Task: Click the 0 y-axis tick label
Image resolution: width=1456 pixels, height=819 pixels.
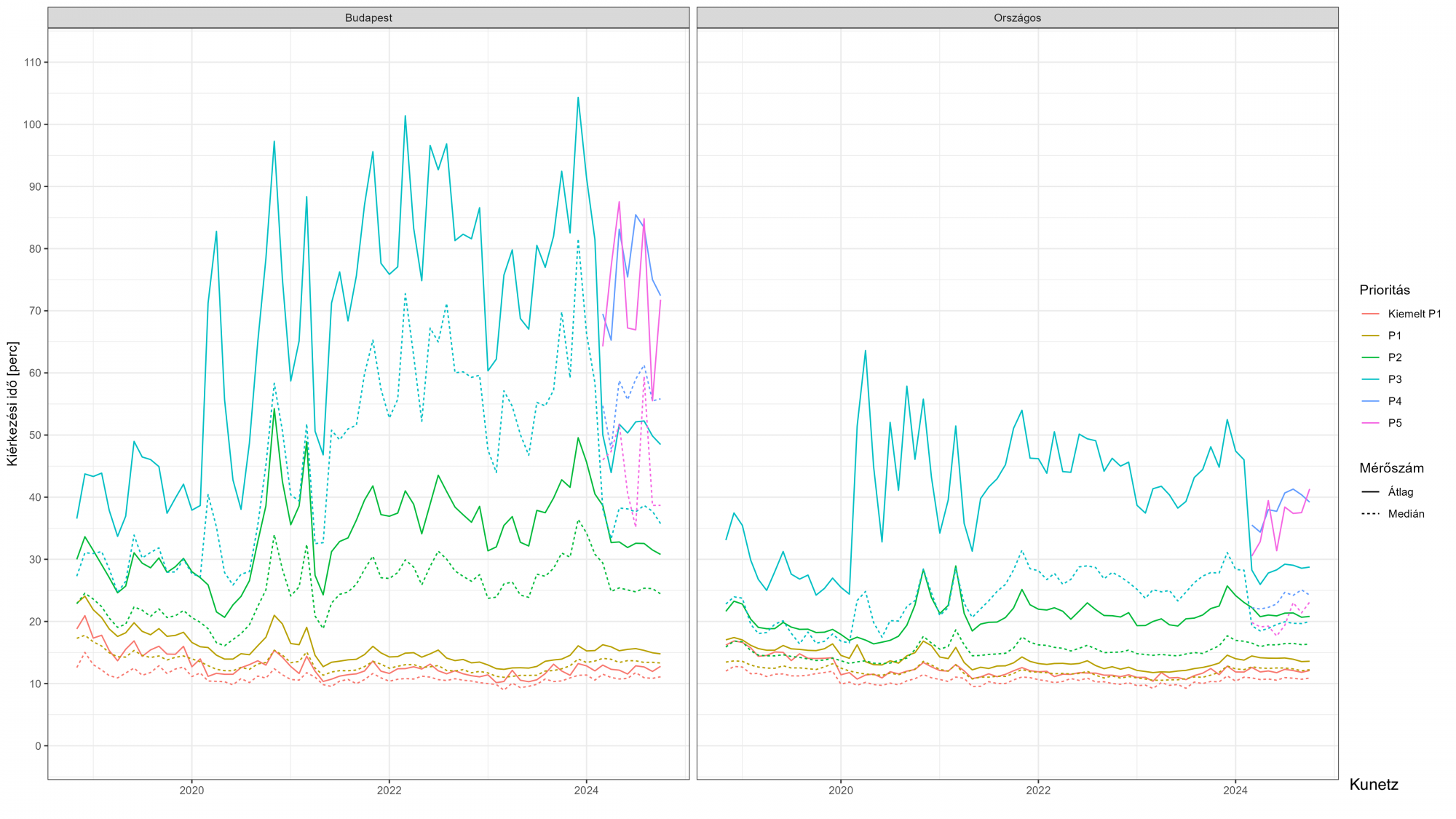Action: [x=38, y=745]
